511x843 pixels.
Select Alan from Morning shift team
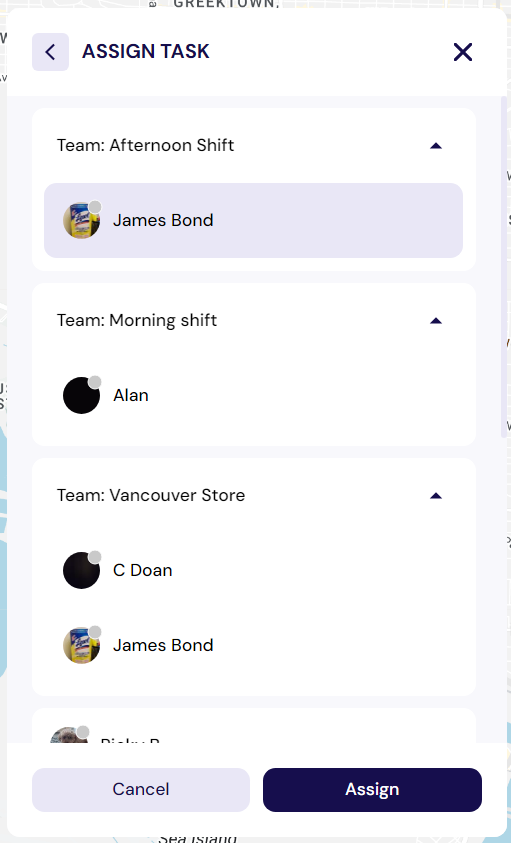(253, 396)
